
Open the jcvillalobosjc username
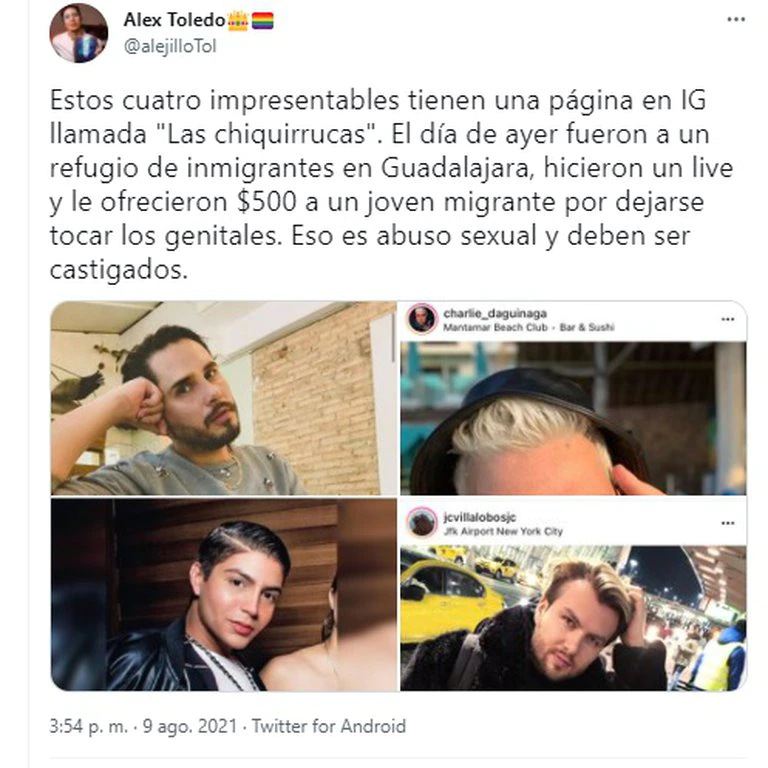click(480, 517)
